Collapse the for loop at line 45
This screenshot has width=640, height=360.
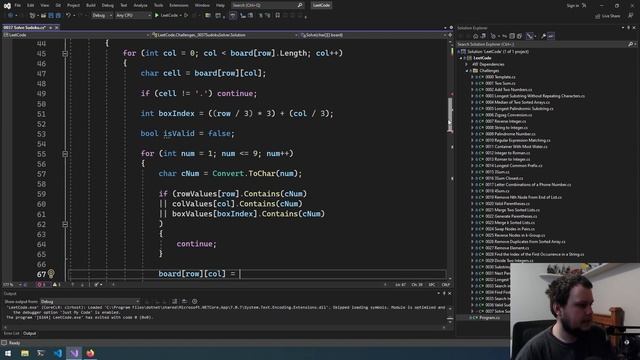point(65,53)
